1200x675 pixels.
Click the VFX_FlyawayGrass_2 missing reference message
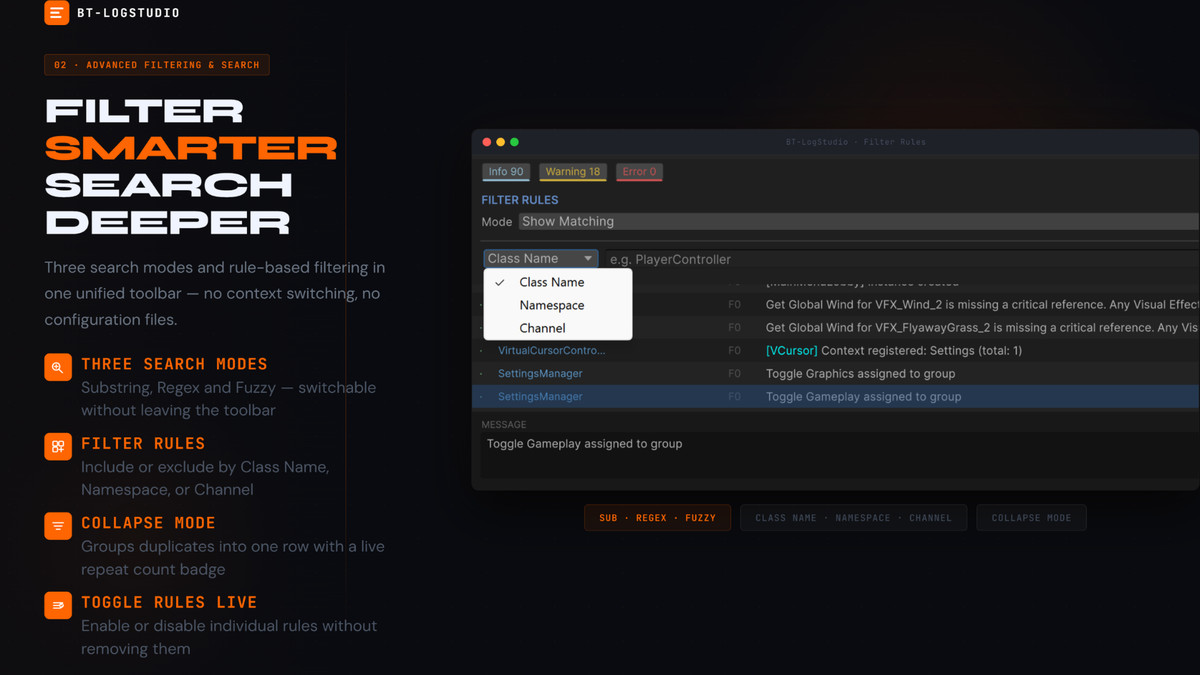tap(982, 328)
